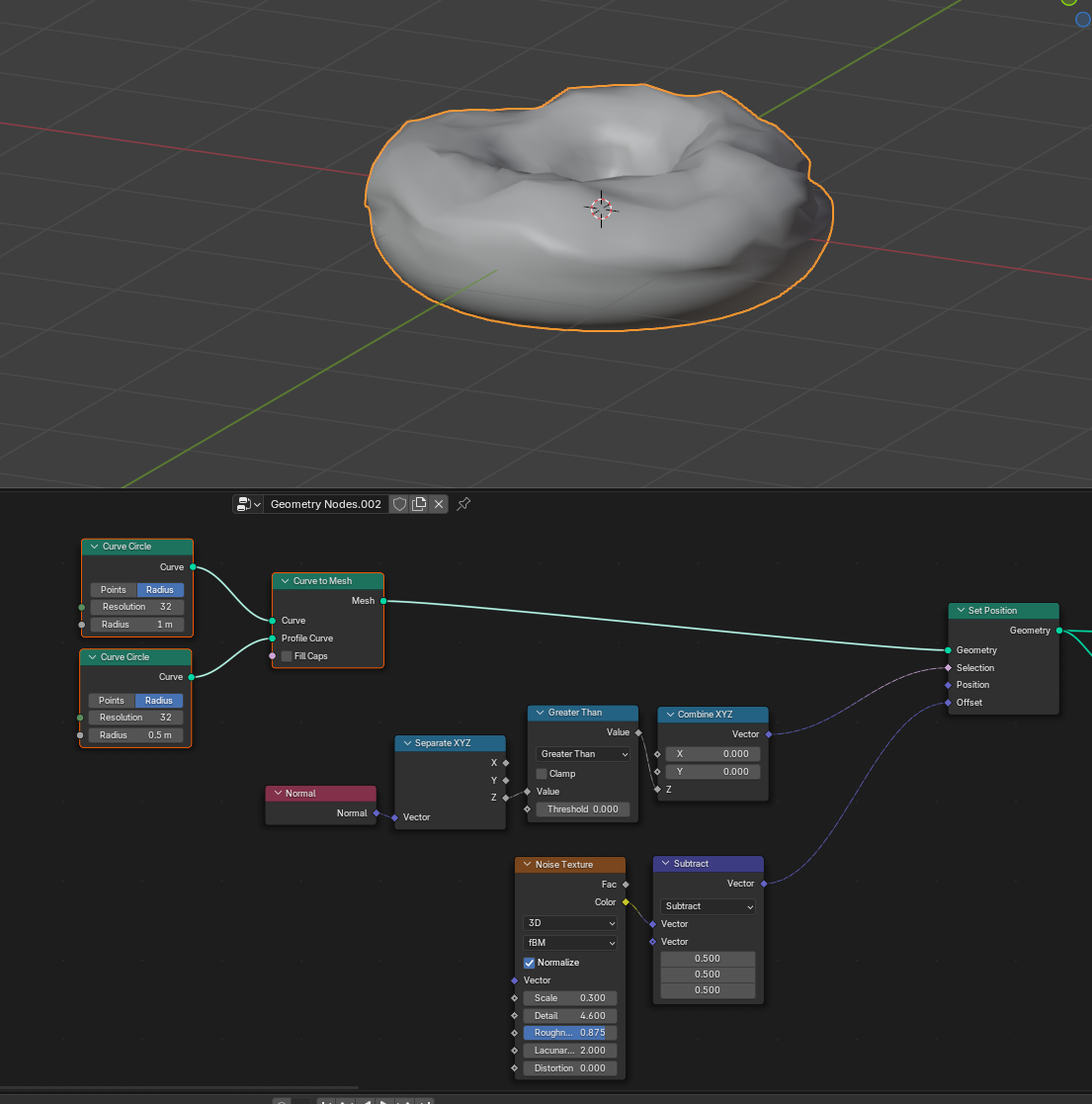Open the 3D dimensions dropdown in Noise Texture
Viewport: 1092px width, 1104px height.
pyautogui.click(x=569, y=923)
